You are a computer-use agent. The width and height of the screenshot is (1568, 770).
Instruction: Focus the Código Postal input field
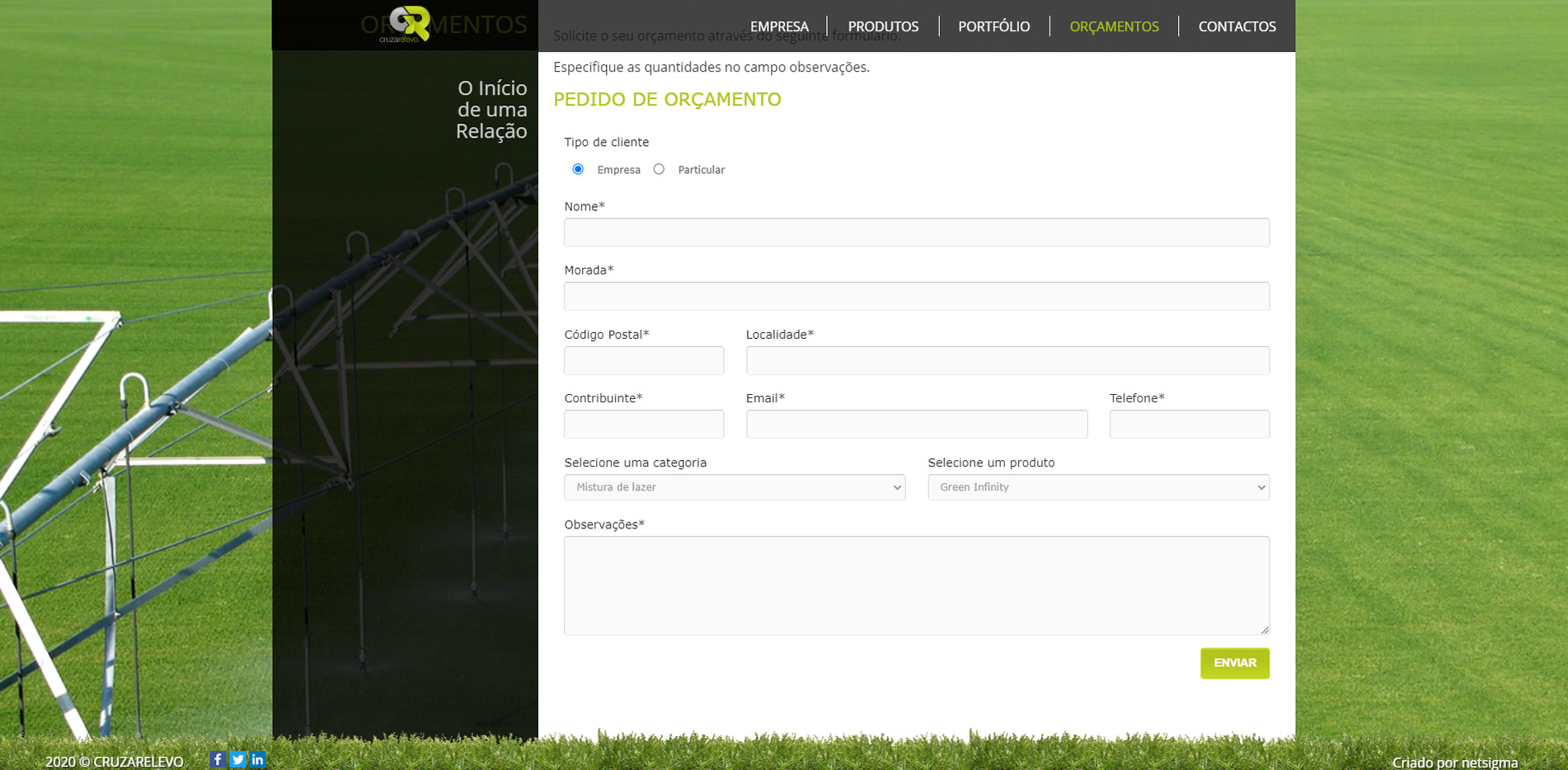coord(644,360)
